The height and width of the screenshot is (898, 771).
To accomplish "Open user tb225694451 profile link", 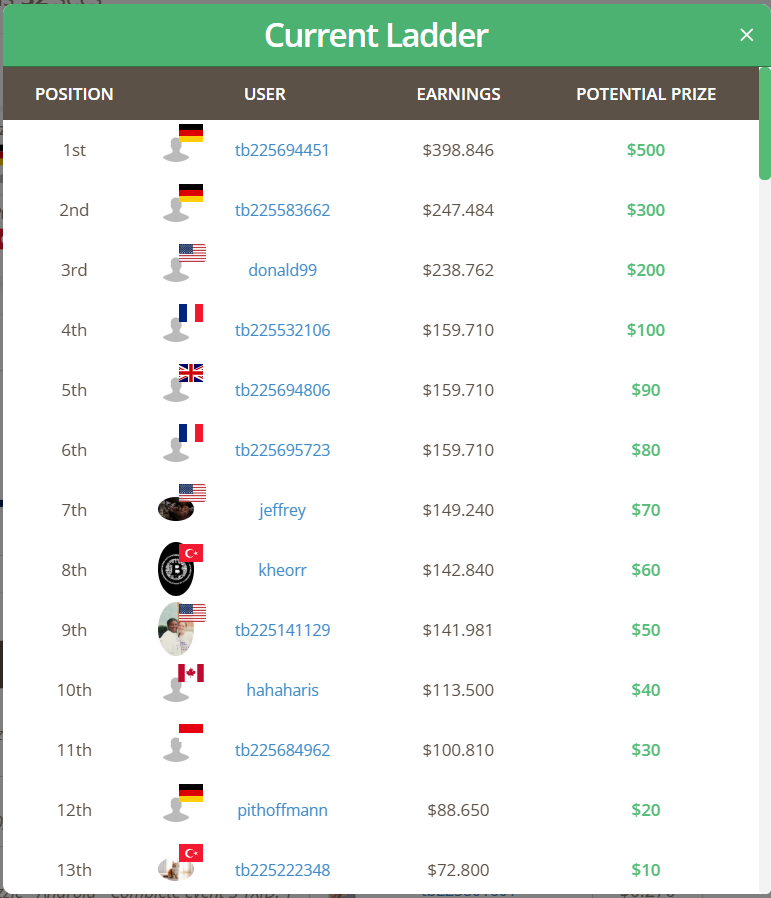I will tap(282, 150).
